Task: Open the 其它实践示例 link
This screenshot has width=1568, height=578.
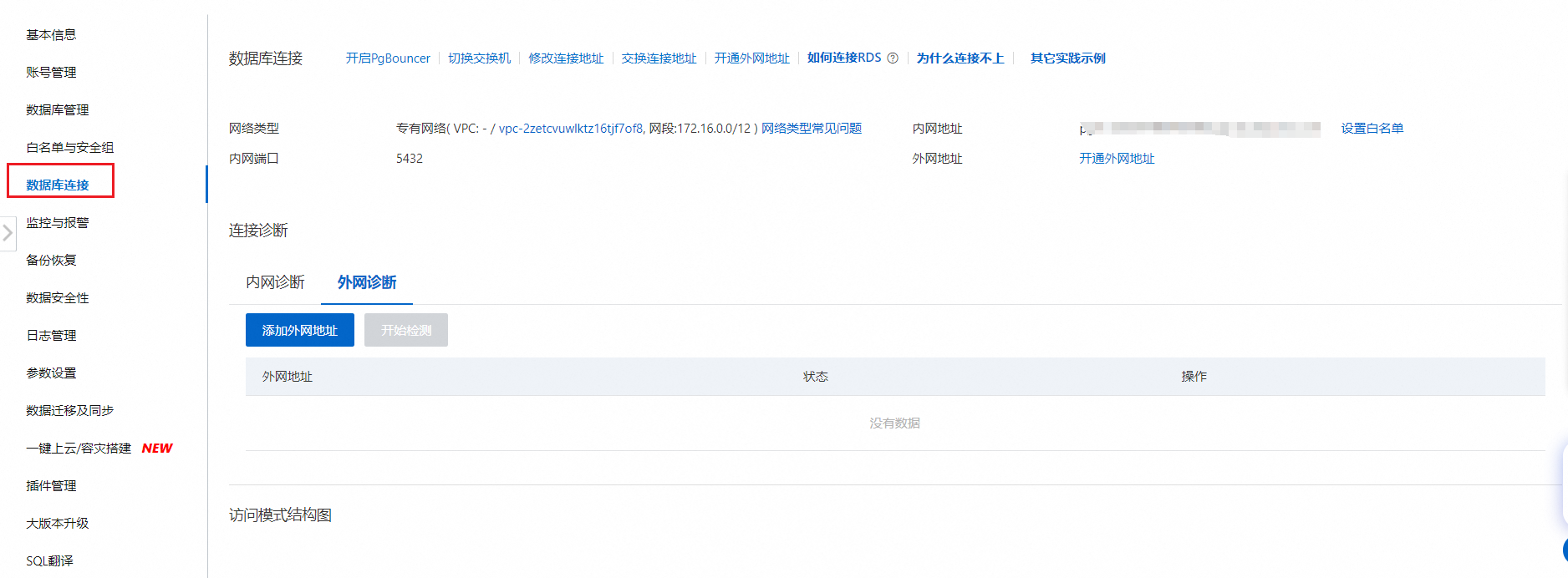Action: pyautogui.click(x=1068, y=58)
